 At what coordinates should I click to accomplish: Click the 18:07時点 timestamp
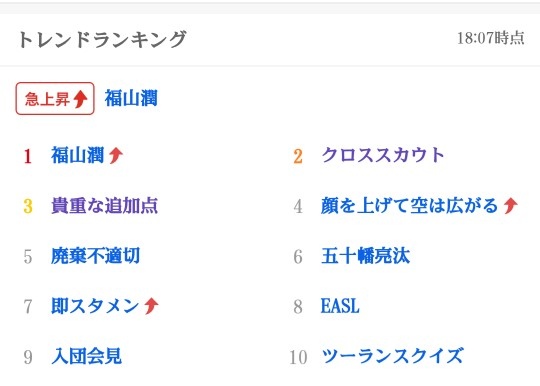[491, 38]
